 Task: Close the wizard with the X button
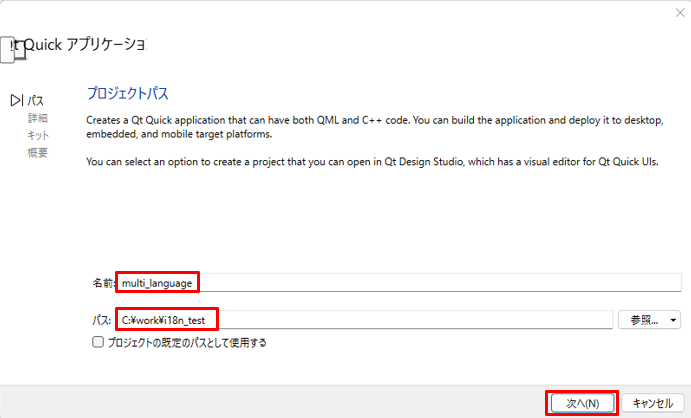[x=680, y=12]
